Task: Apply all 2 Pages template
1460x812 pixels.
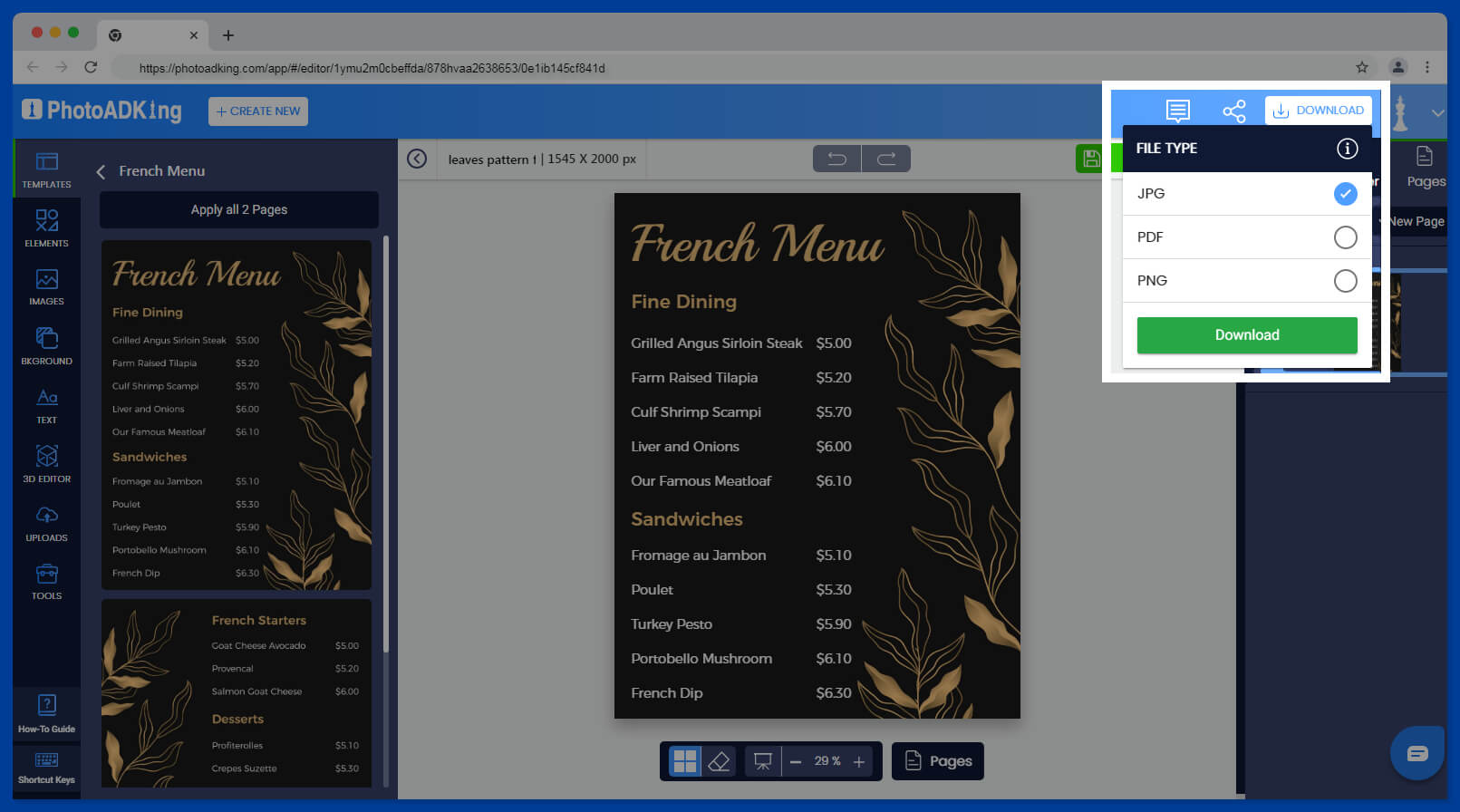Action: click(239, 209)
